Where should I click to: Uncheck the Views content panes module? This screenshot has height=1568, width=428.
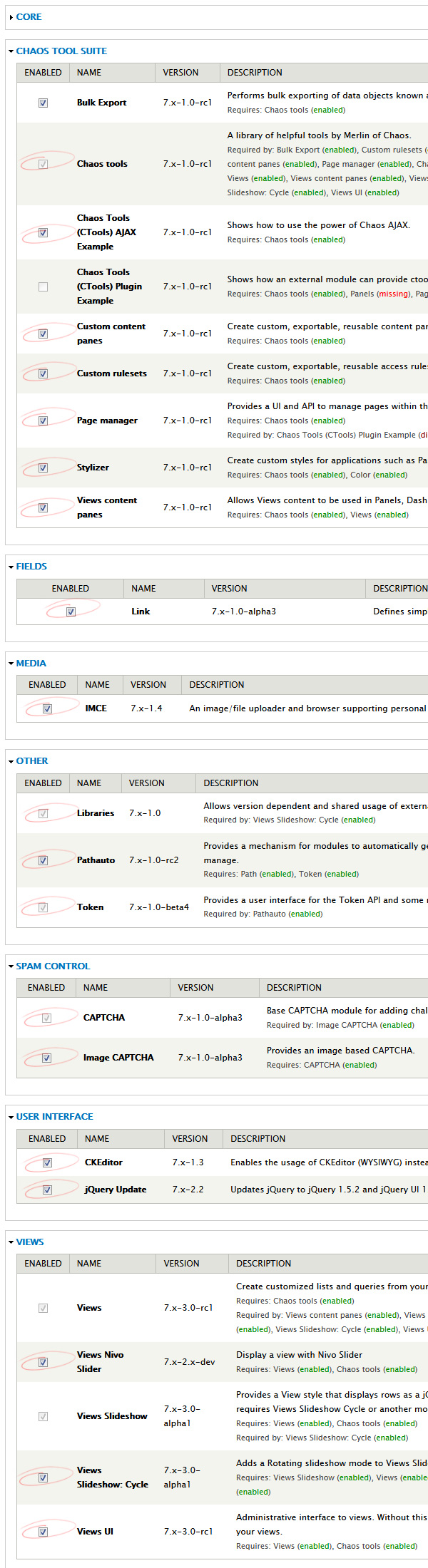pyautogui.click(x=43, y=507)
